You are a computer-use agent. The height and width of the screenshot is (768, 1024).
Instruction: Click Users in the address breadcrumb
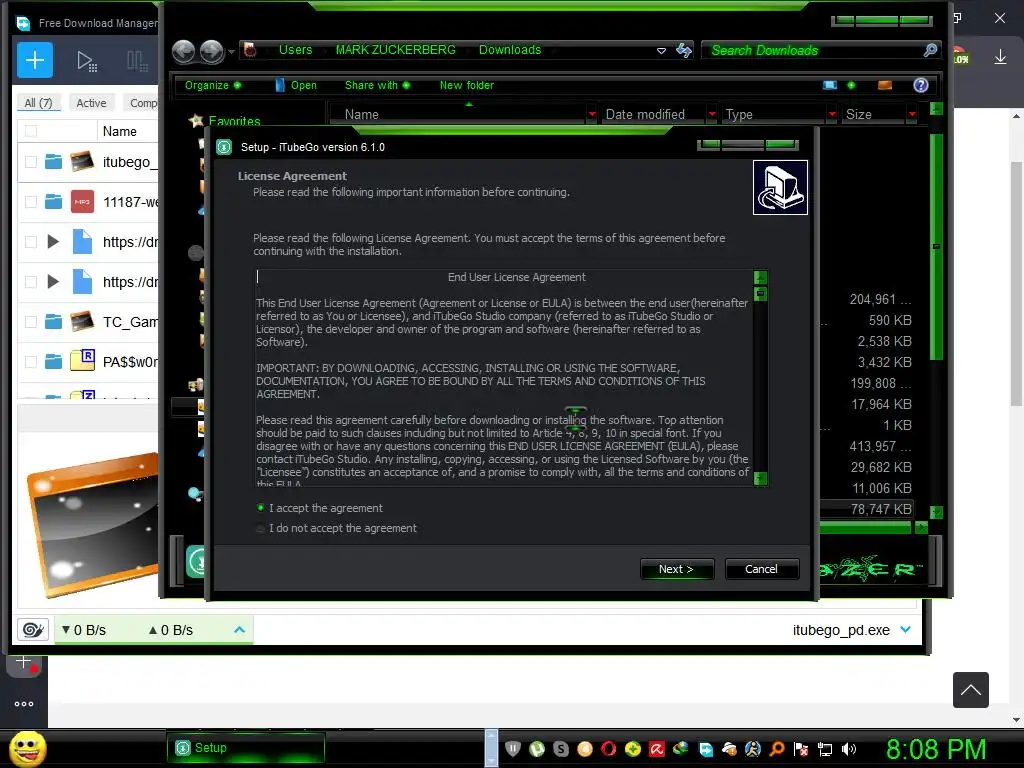[x=295, y=50]
